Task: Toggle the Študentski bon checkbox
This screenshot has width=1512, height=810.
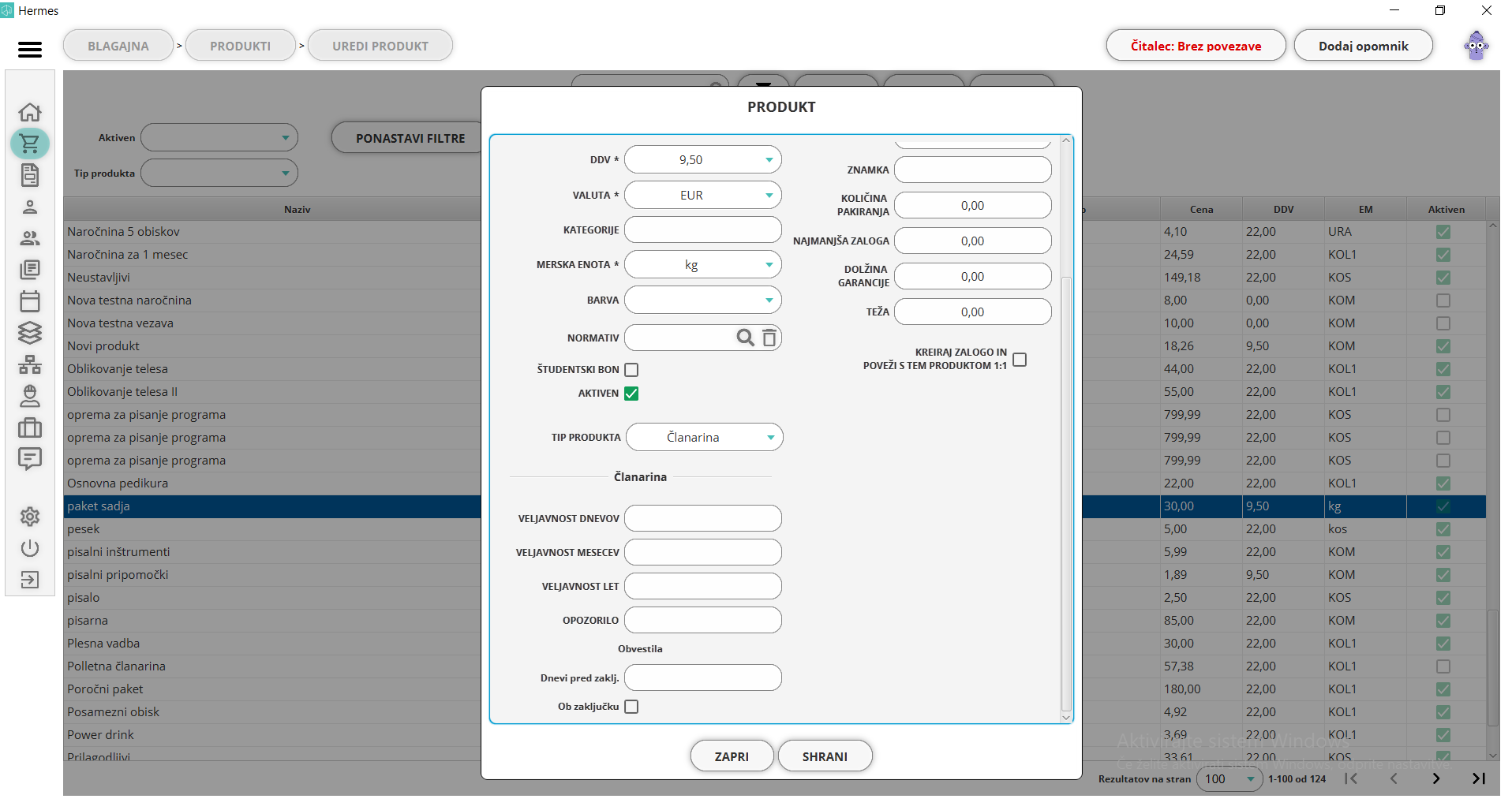Action: [631, 369]
